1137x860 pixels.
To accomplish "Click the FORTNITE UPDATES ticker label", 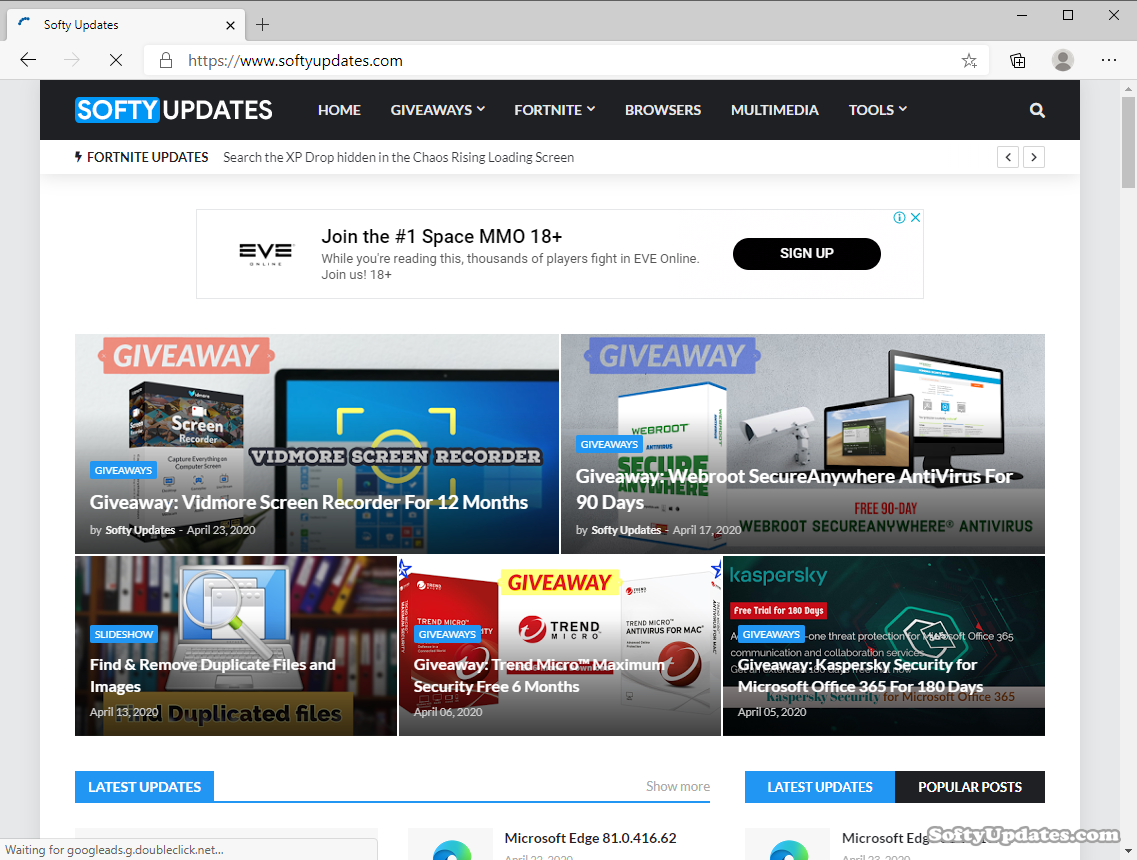I will pyautogui.click(x=141, y=157).
